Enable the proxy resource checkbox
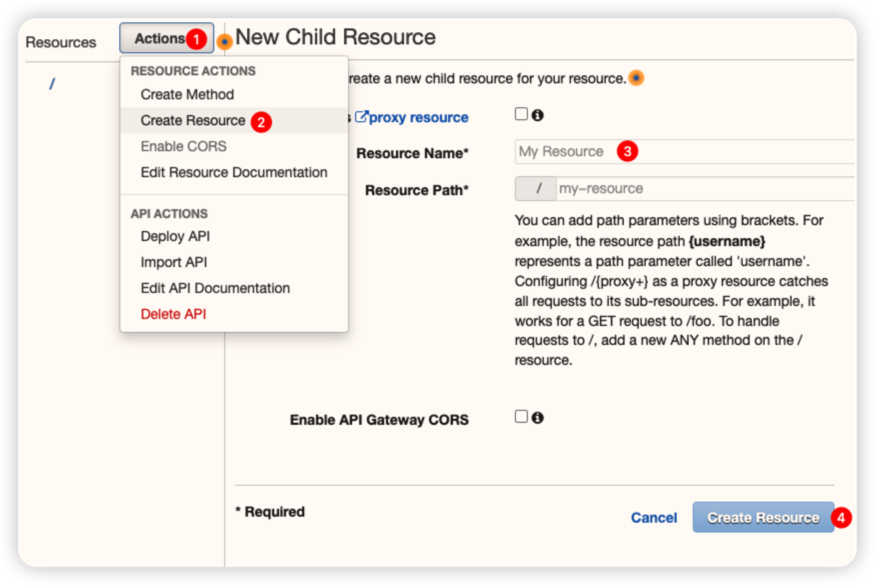The image size is (875, 585). pos(521,115)
